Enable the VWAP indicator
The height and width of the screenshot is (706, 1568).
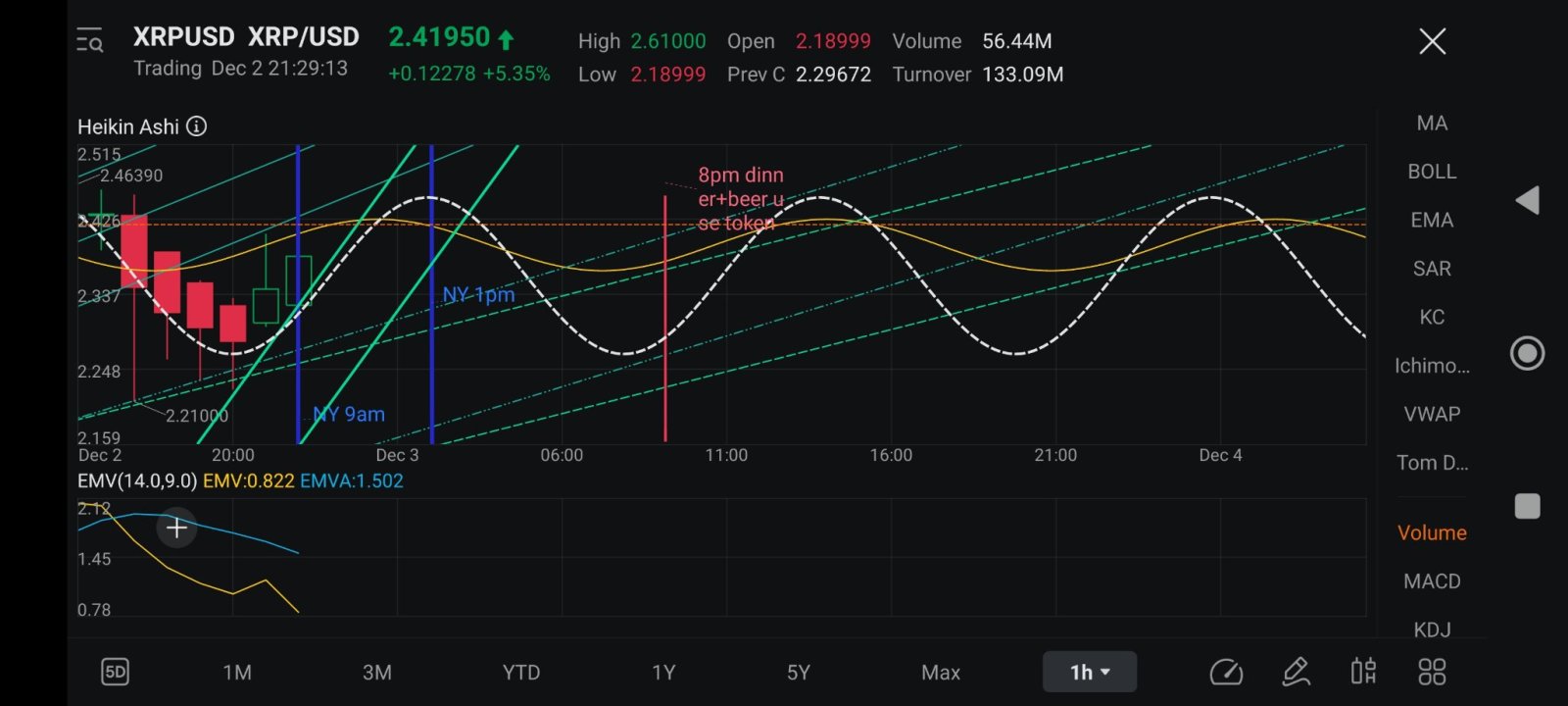(x=1432, y=414)
